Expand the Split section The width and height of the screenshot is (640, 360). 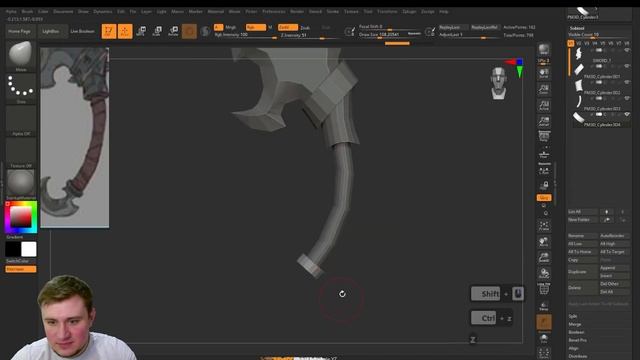coord(573,316)
